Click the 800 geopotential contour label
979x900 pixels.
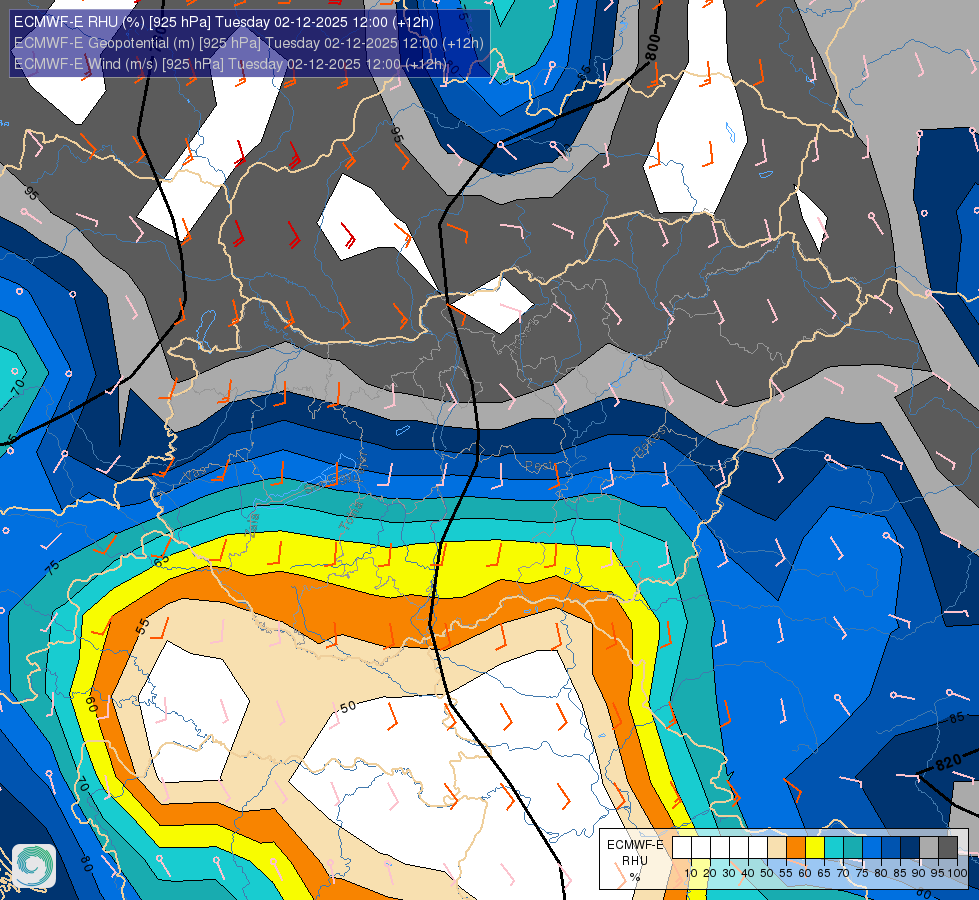click(x=651, y=47)
